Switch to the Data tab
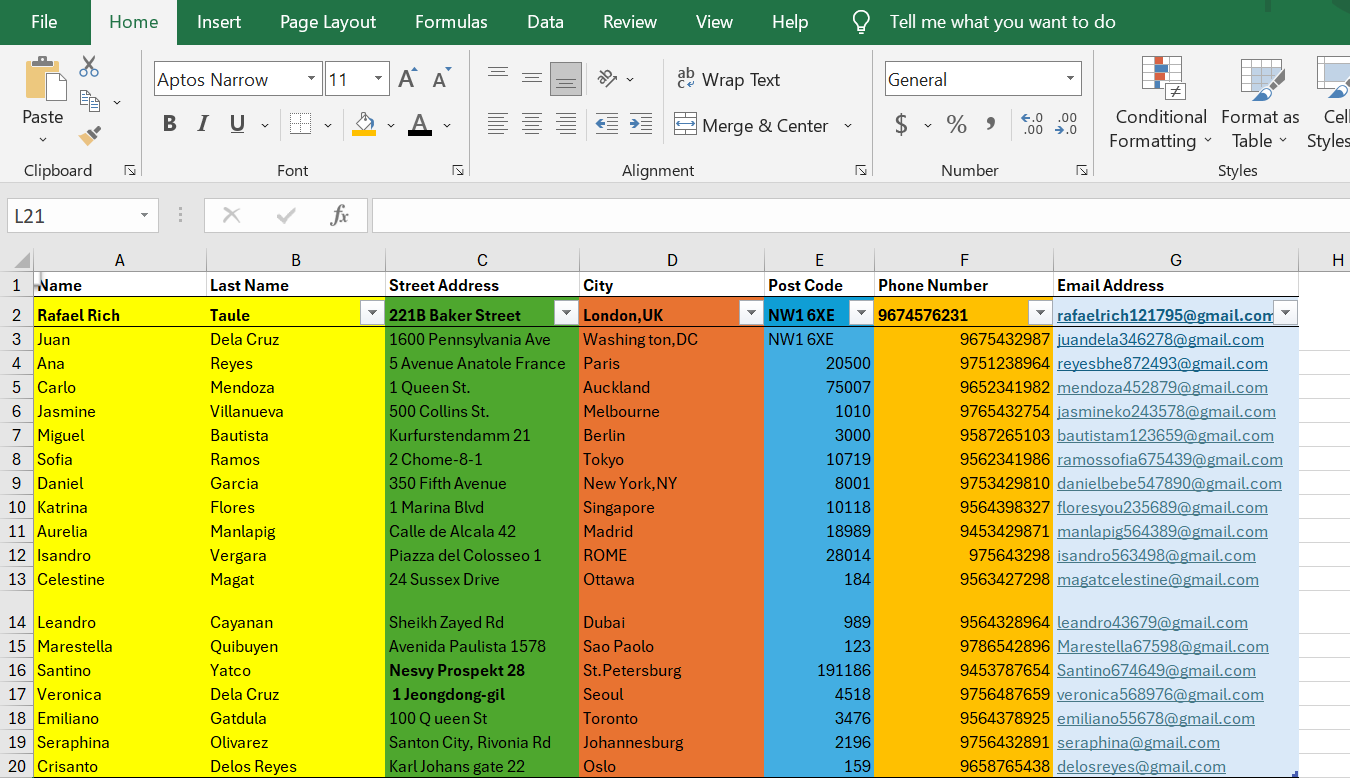Screen dimensions: 1350x778 [545, 22]
